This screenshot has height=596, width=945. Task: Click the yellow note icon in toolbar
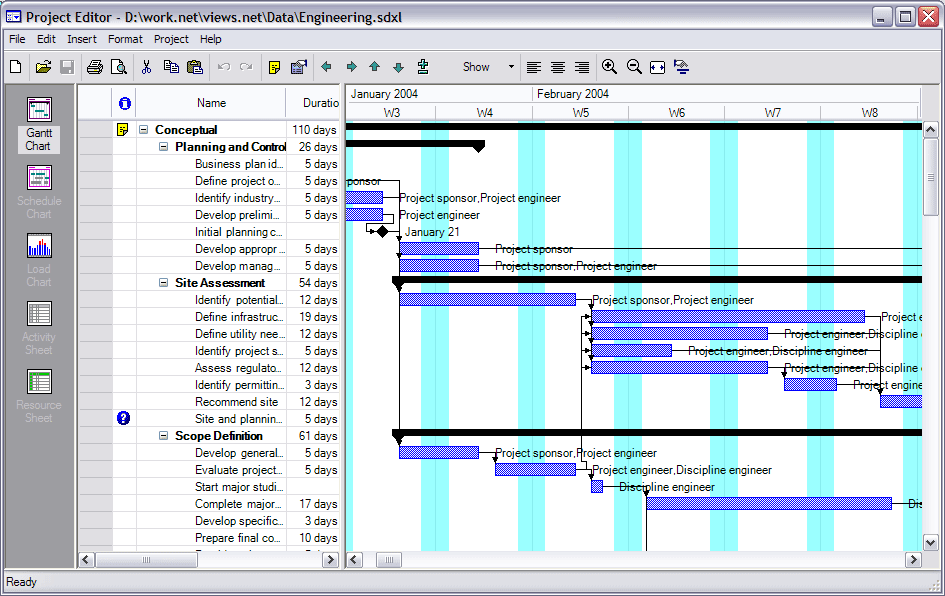(x=273, y=67)
